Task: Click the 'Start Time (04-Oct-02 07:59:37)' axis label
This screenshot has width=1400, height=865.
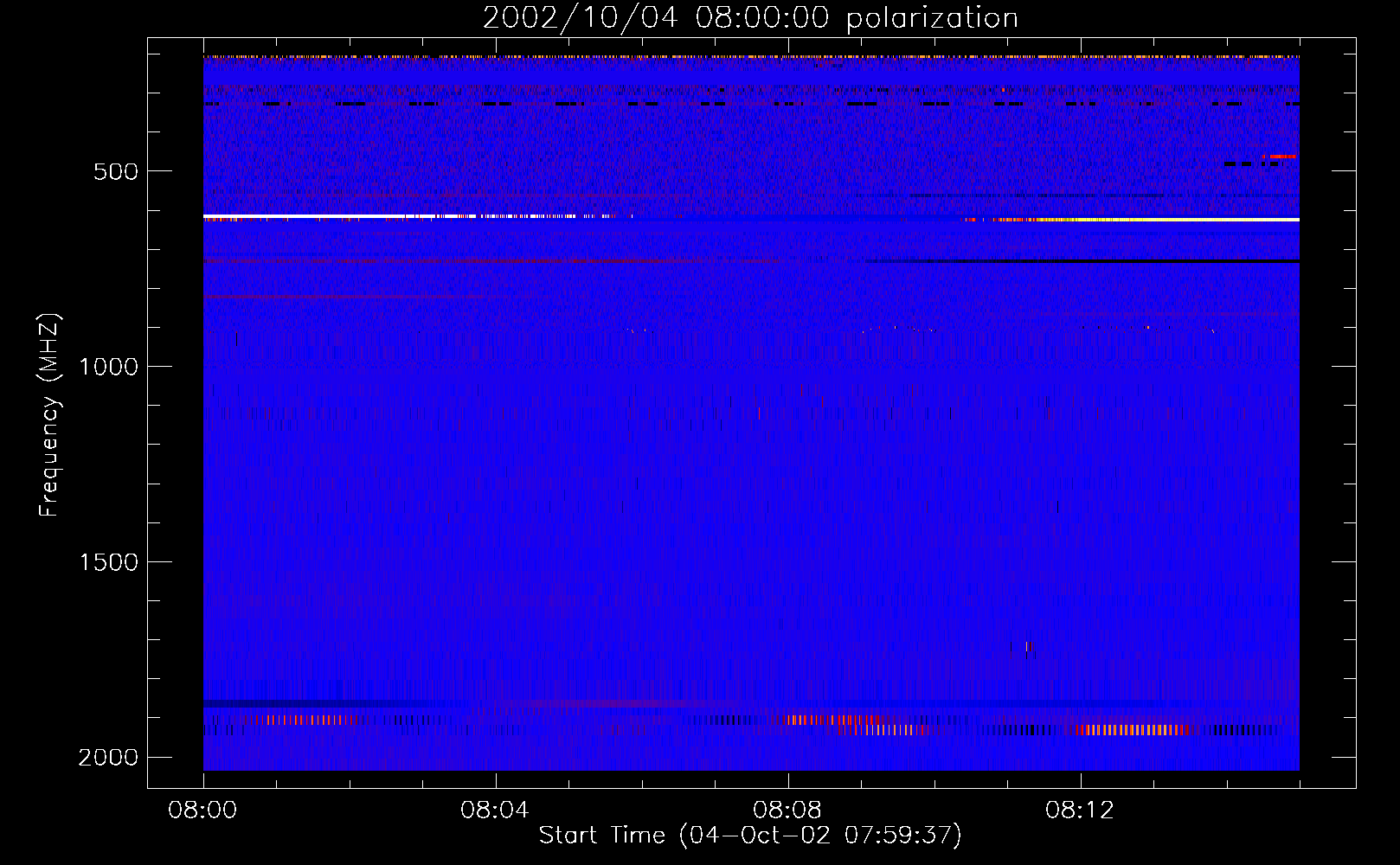Action: click(750, 836)
